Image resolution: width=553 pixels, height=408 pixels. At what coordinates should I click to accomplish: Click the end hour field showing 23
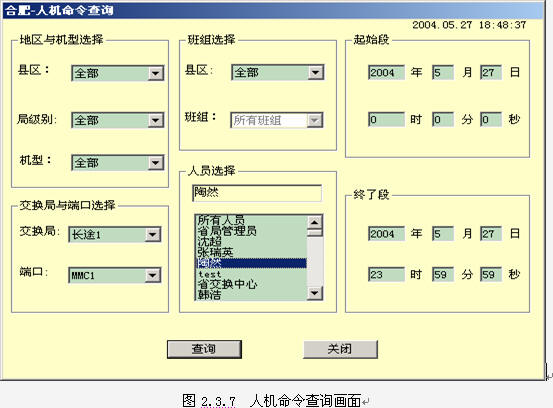point(386,274)
